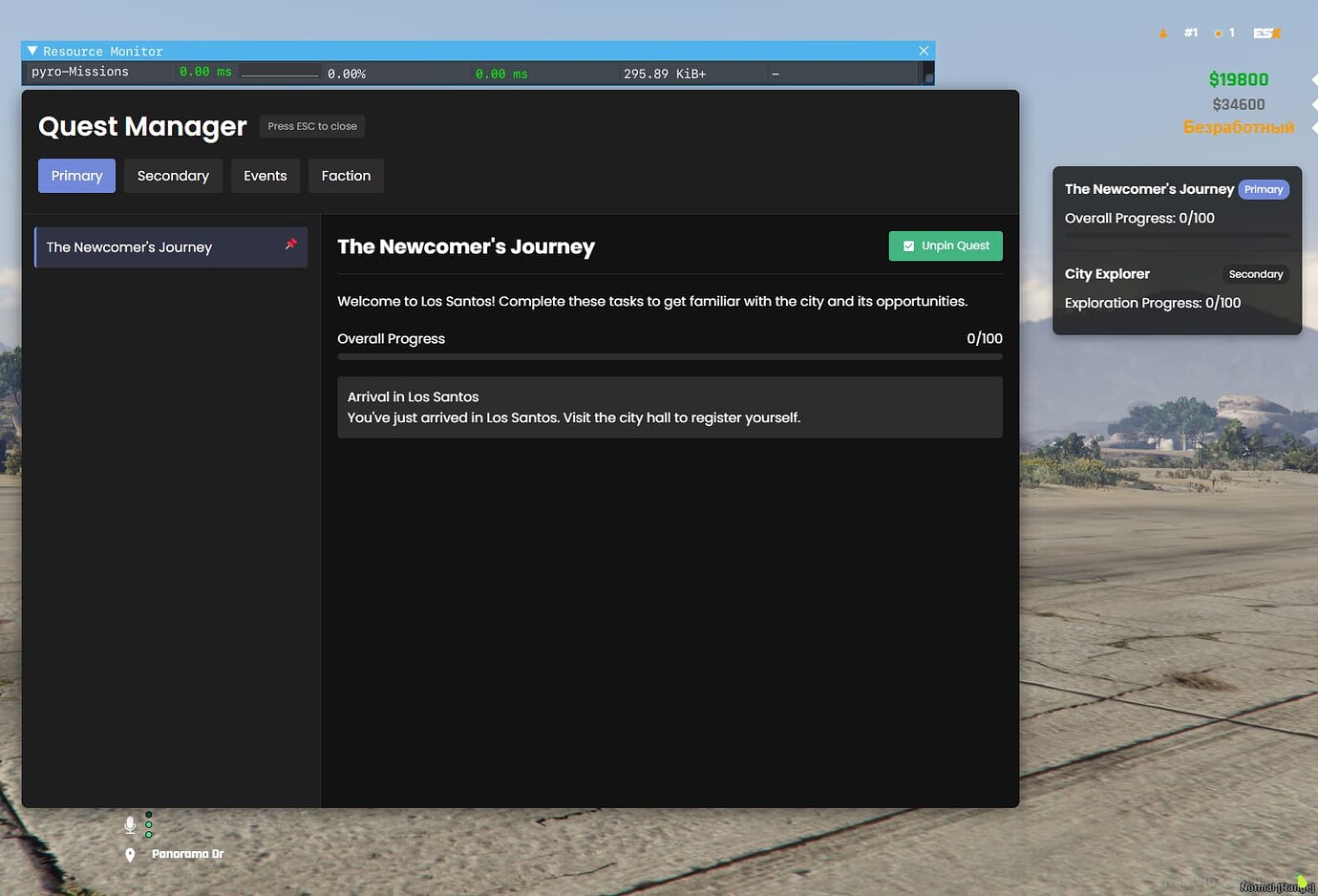Screen dimensions: 1318x896
Task: Click the 0/100 progress value in quest details
Action: pyautogui.click(x=985, y=338)
